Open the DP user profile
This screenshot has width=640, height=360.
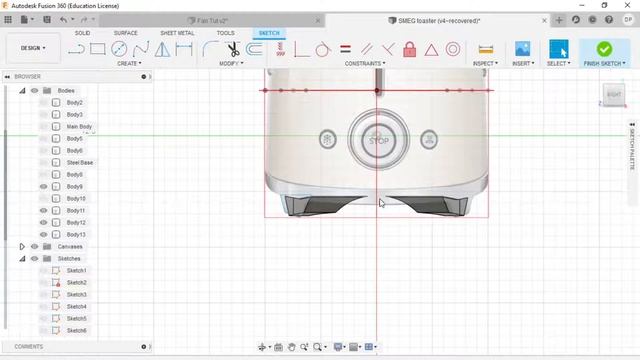pyautogui.click(x=628, y=20)
